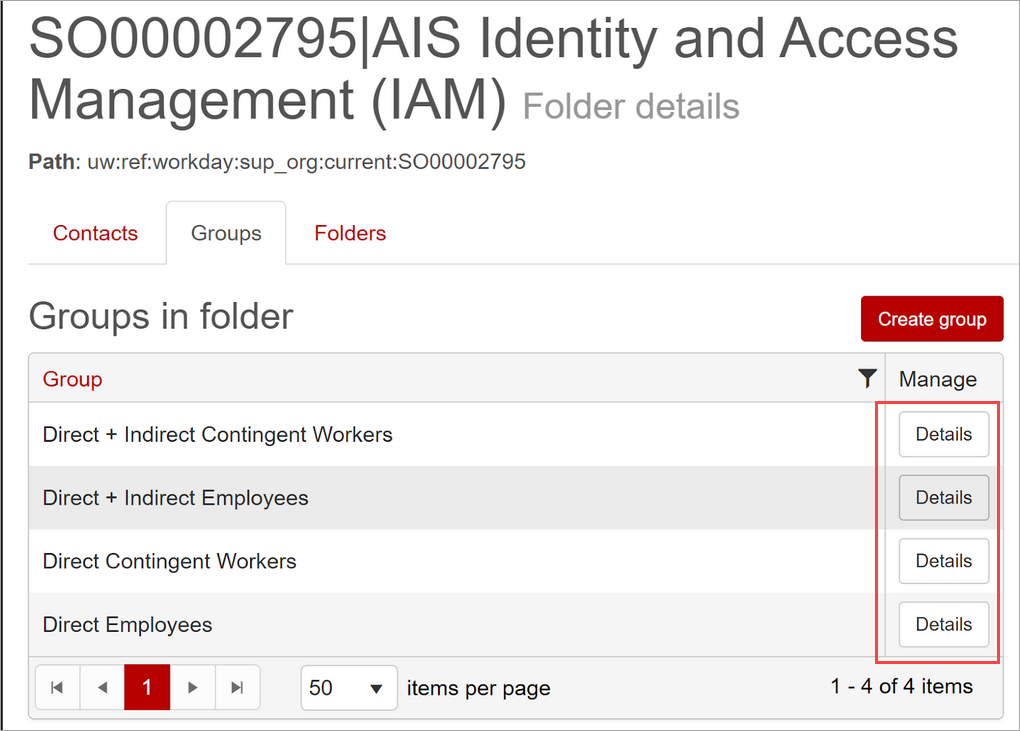Open Details for Direct Contingent Workers
The image size is (1020, 731).
[x=944, y=561]
